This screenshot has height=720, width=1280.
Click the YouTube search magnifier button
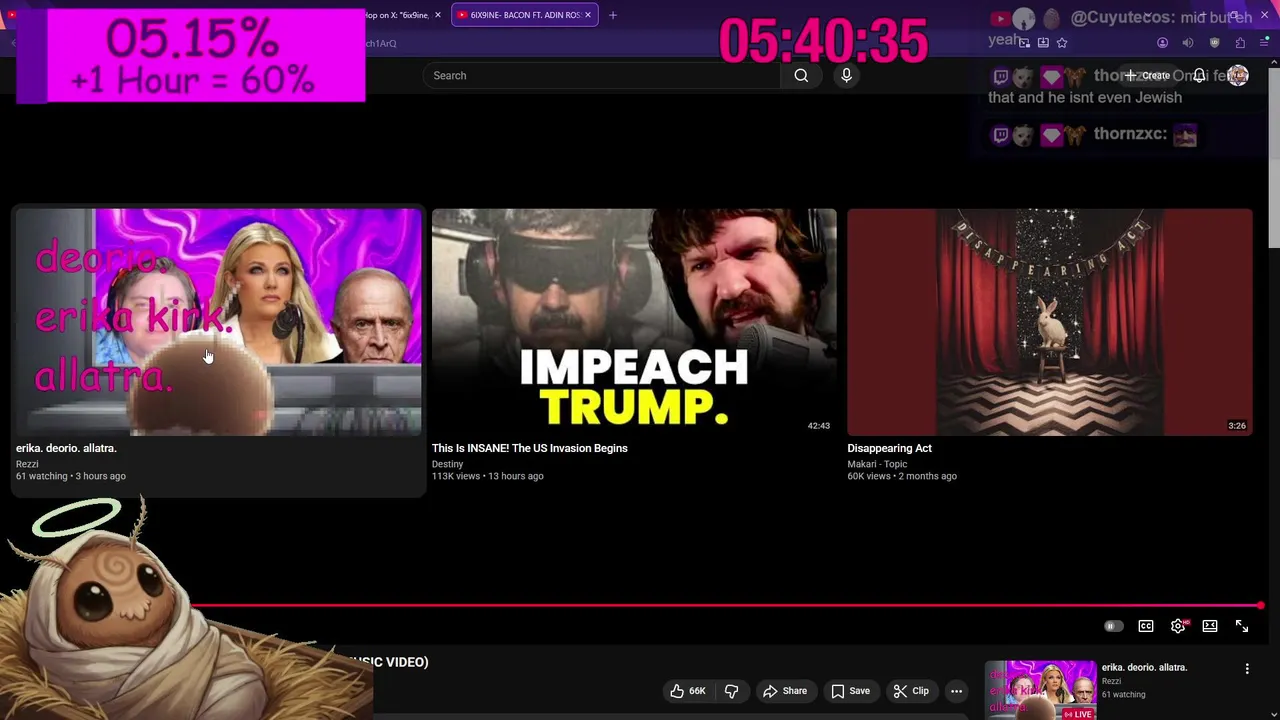tap(801, 75)
